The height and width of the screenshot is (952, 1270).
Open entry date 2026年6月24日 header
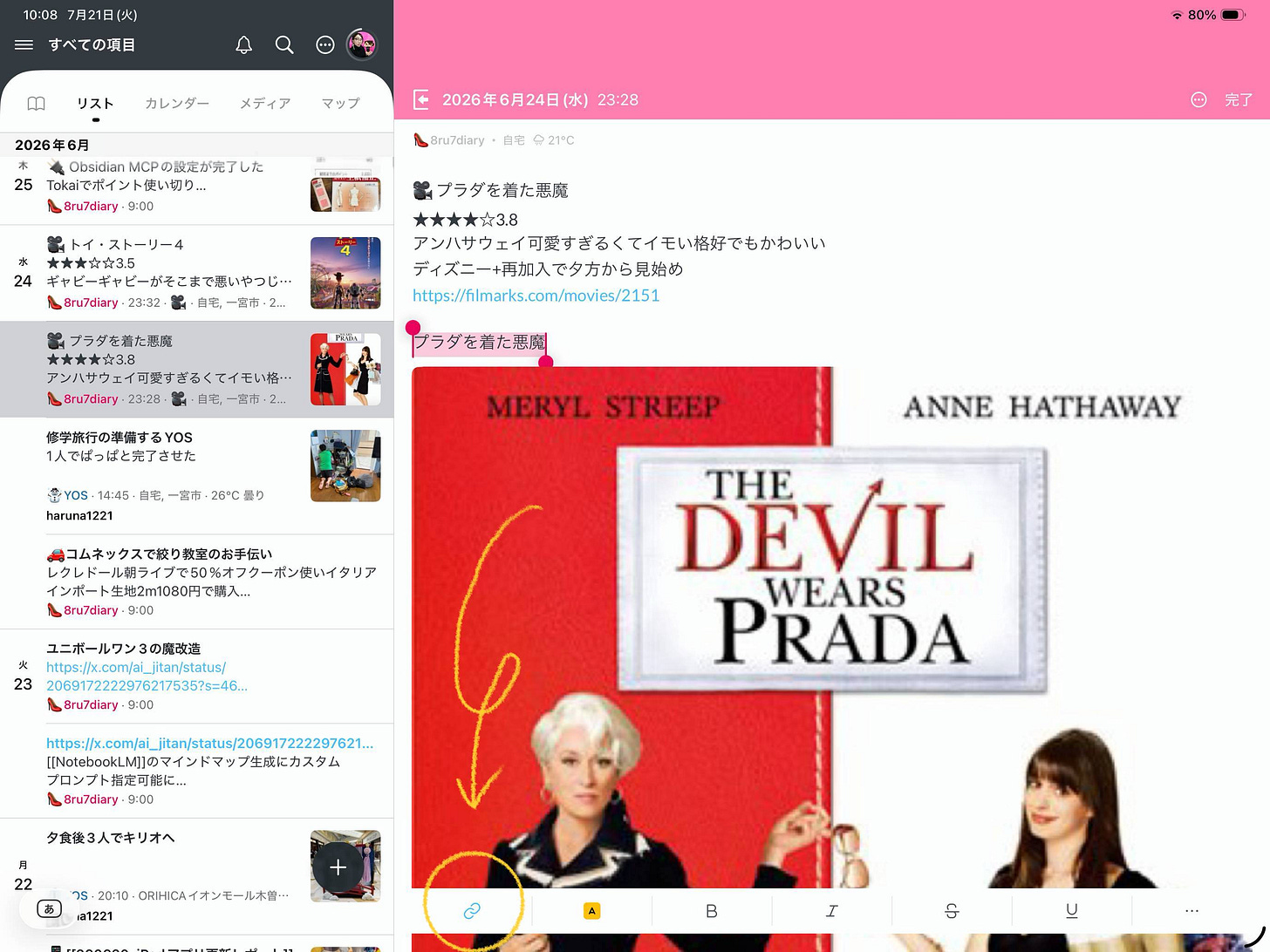click(540, 100)
